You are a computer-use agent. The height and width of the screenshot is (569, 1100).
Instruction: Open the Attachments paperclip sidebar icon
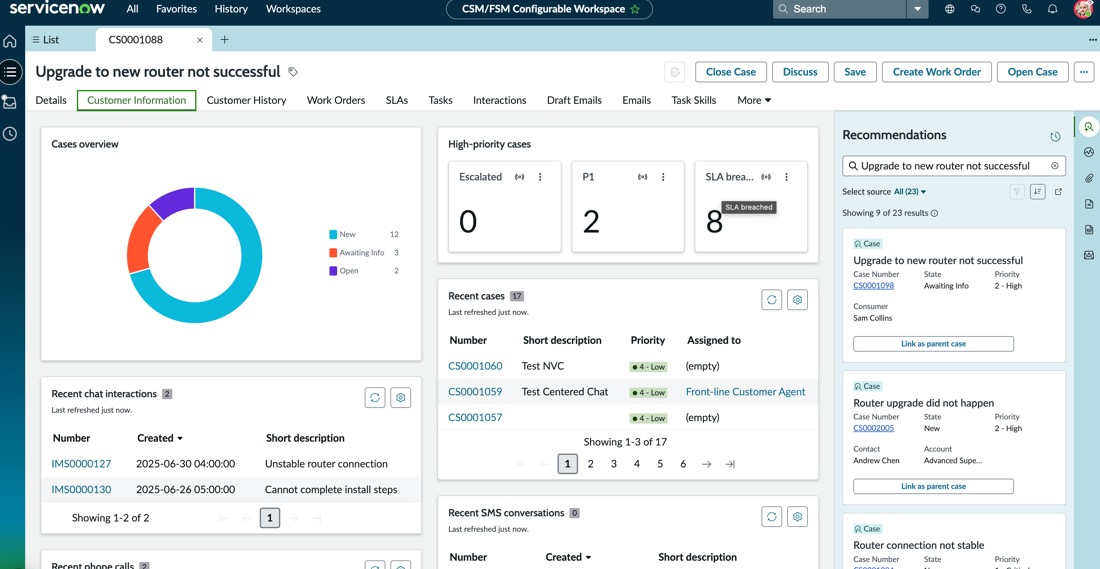click(x=1089, y=178)
